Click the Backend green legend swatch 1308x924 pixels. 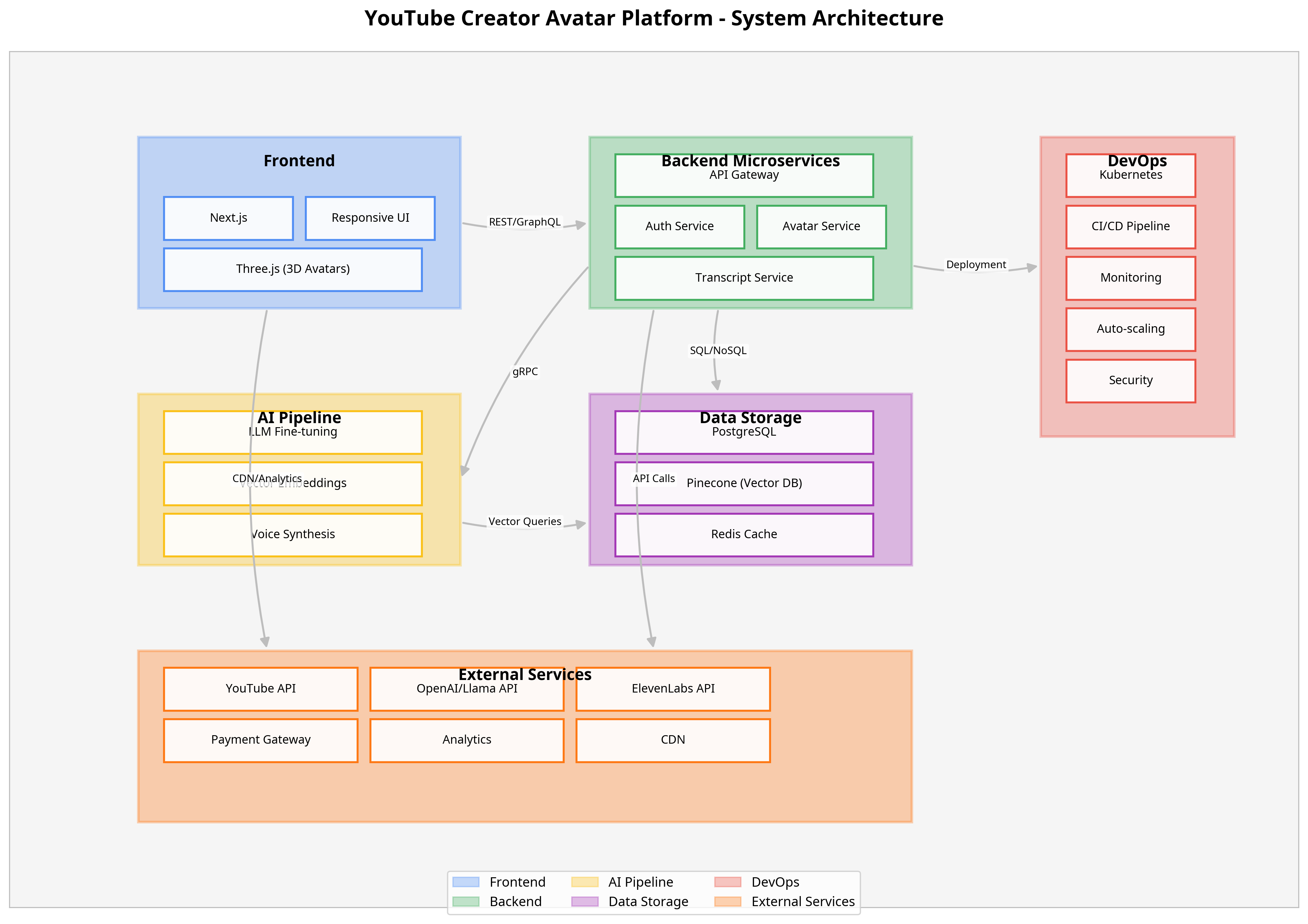coord(466,902)
